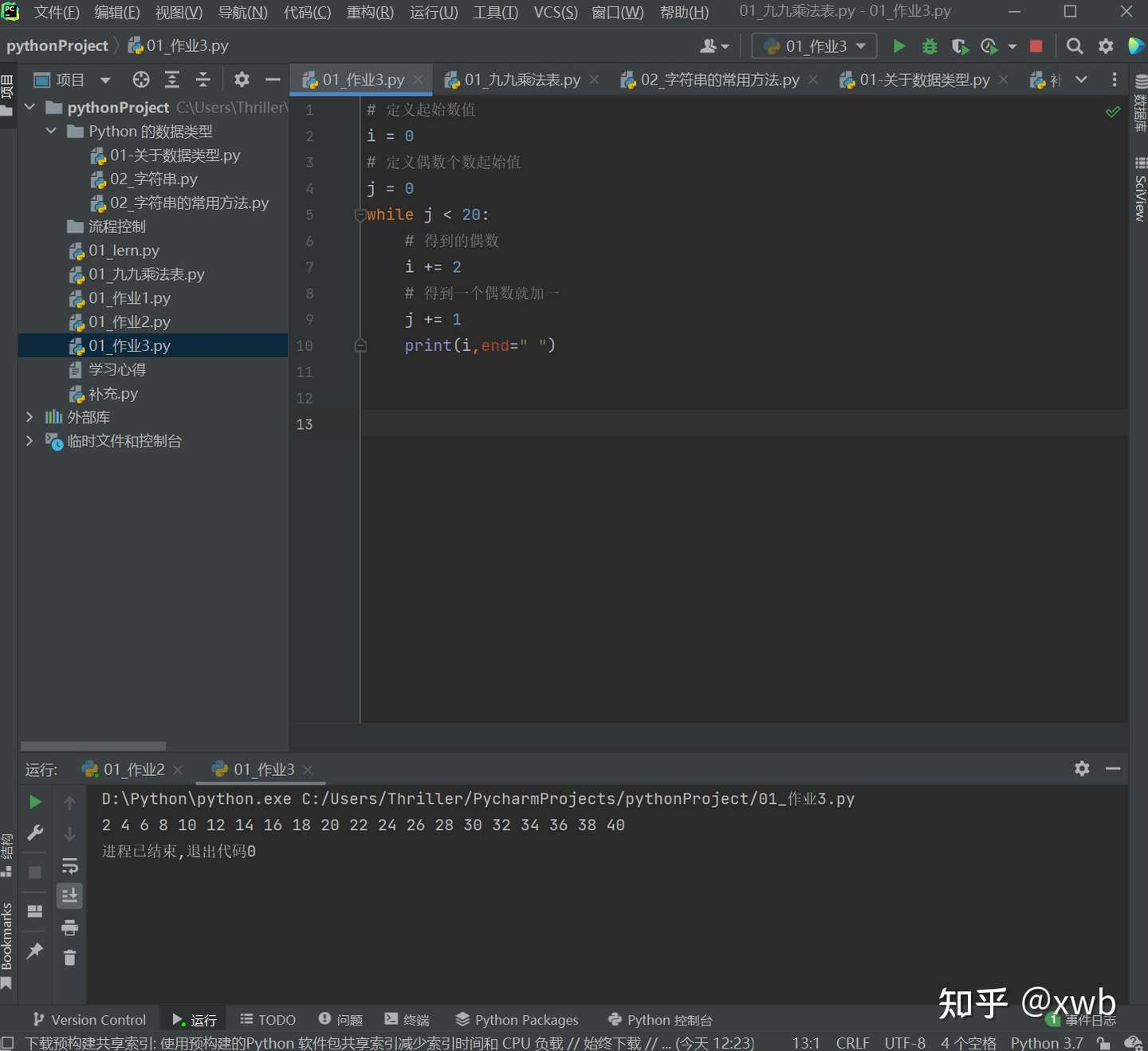Click the print icon in Run panel

(70, 927)
